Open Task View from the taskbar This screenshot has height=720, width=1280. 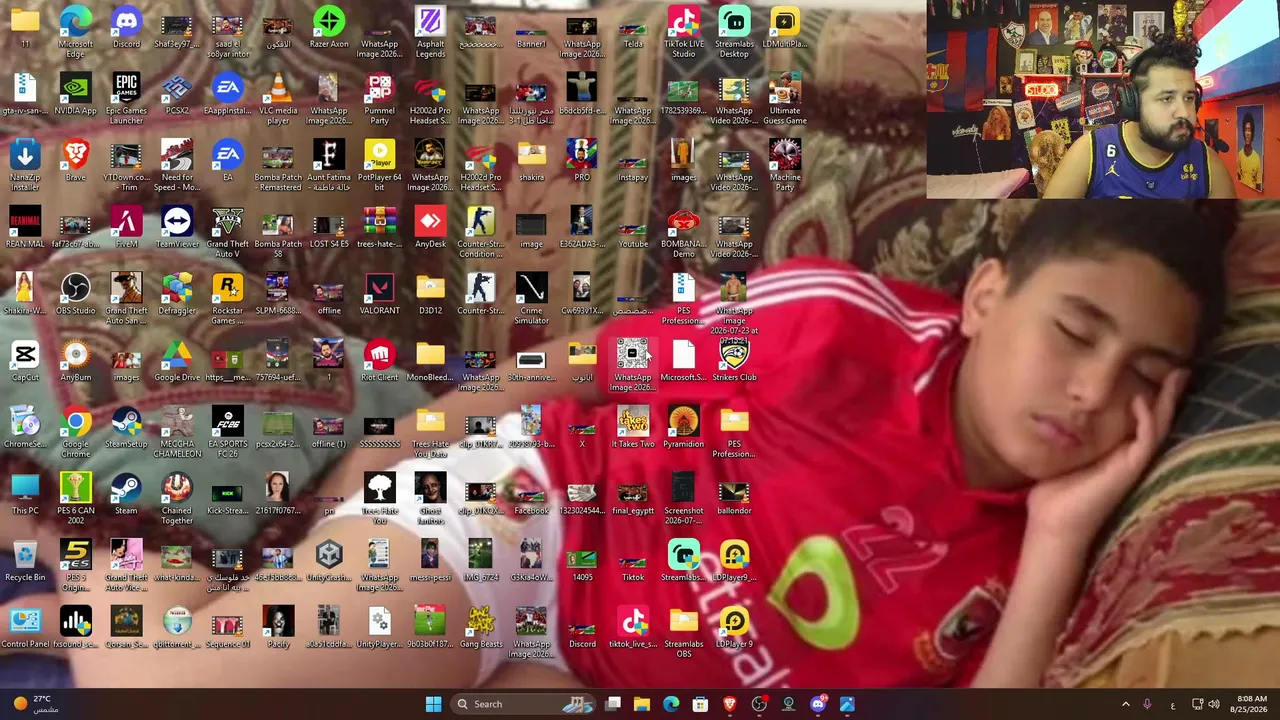613,704
